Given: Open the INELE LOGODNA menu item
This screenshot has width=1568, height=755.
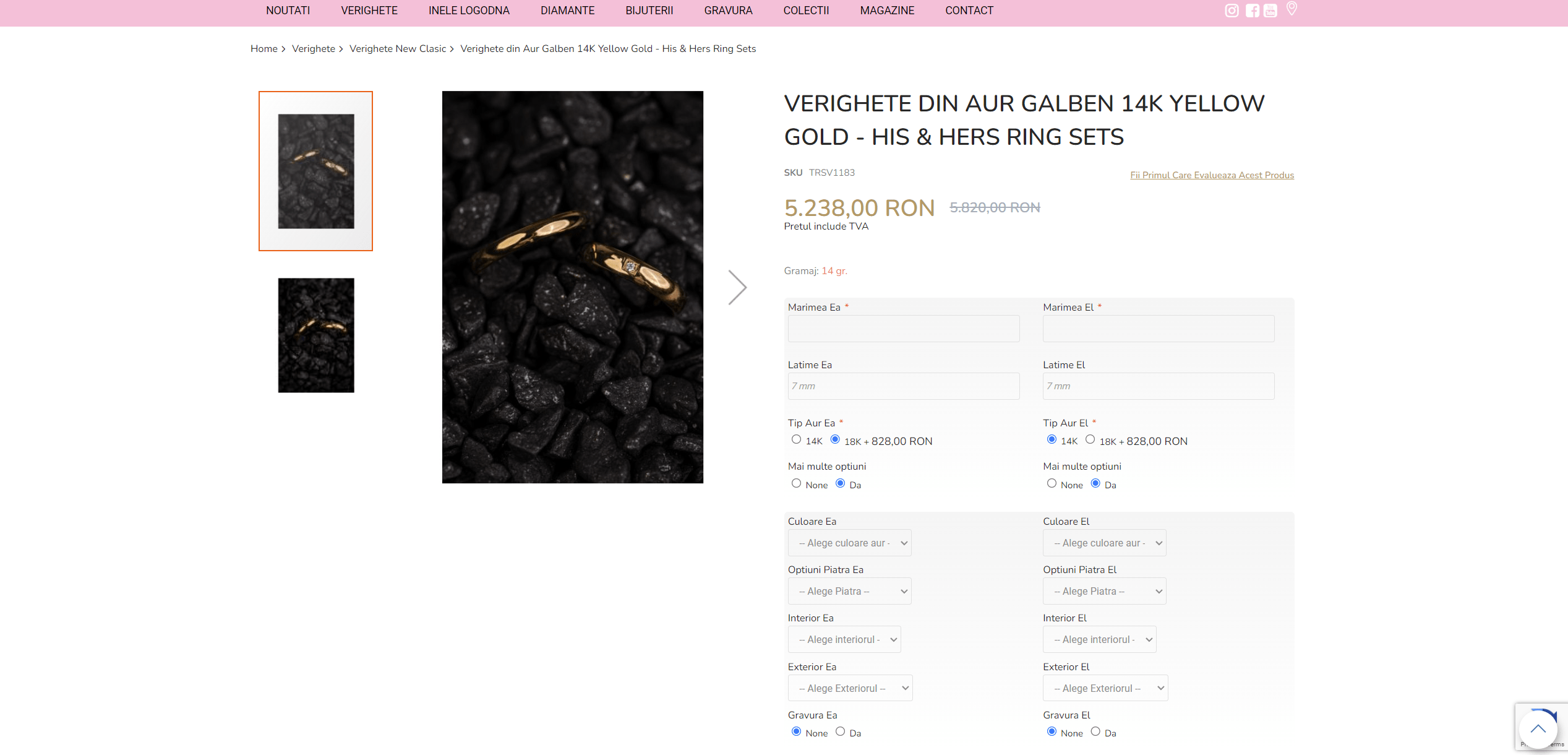Looking at the screenshot, I should 469,11.
